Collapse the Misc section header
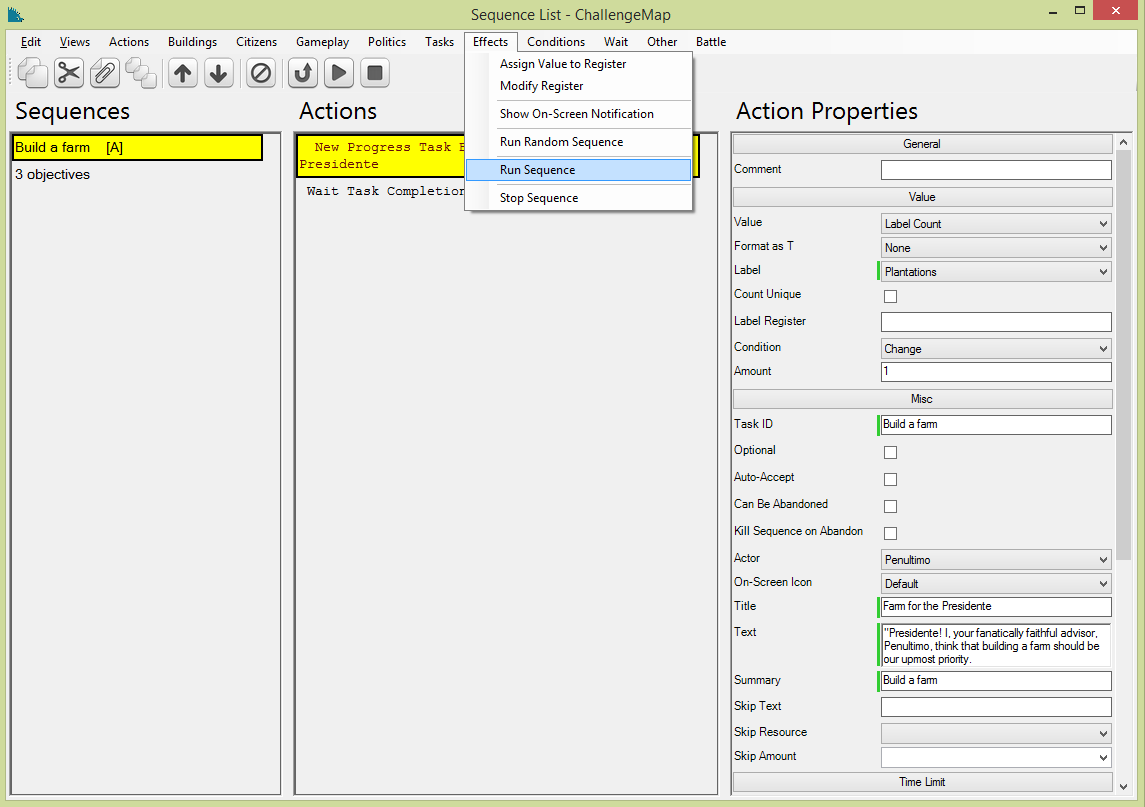The height and width of the screenshot is (807, 1145). [x=922, y=399]
